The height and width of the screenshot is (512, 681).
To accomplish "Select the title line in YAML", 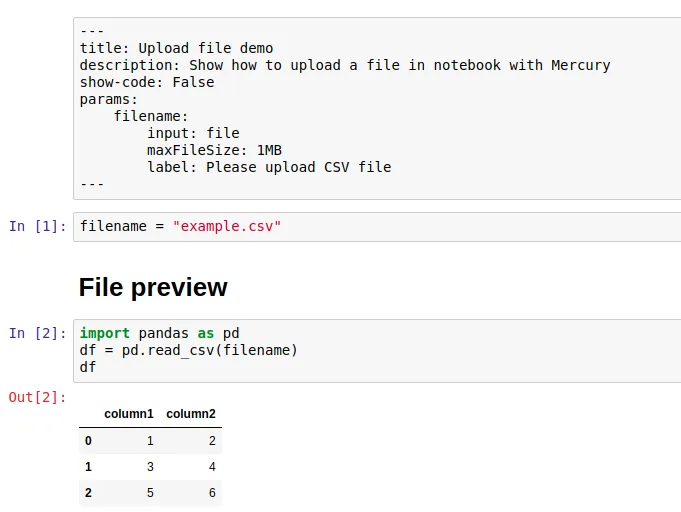I will click(176, 48).
